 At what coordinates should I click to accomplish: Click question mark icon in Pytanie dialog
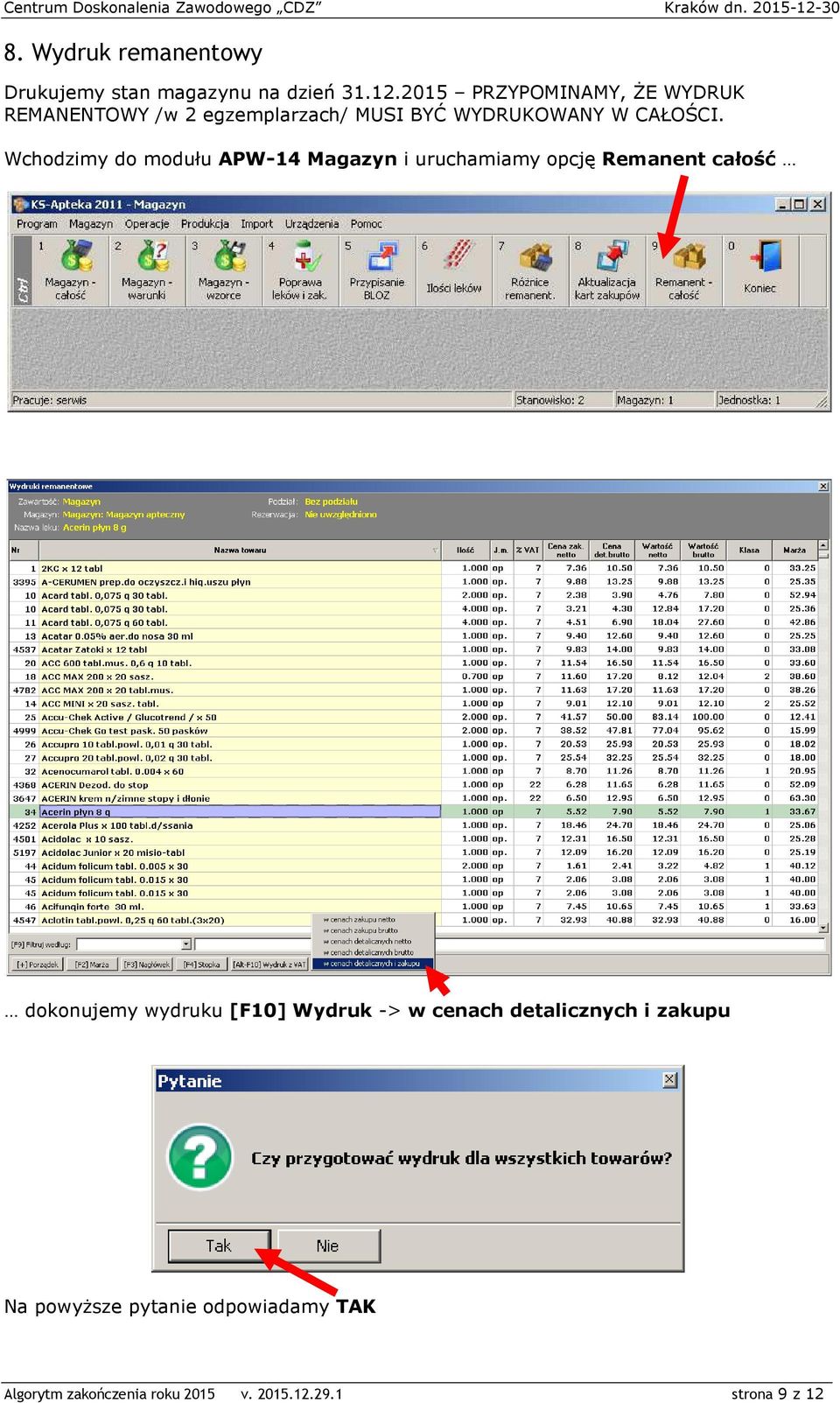coord(200,1158)
